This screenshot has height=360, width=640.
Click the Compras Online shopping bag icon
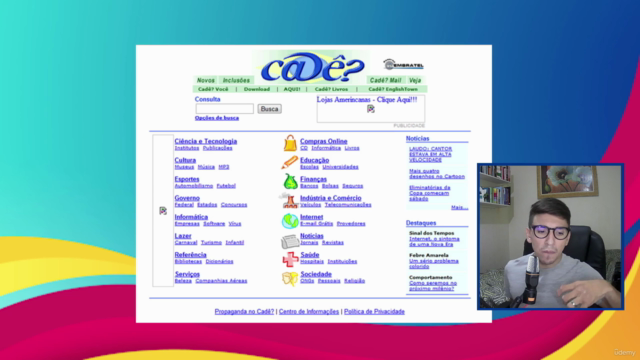pyautogui.click(x=290, y=144)
